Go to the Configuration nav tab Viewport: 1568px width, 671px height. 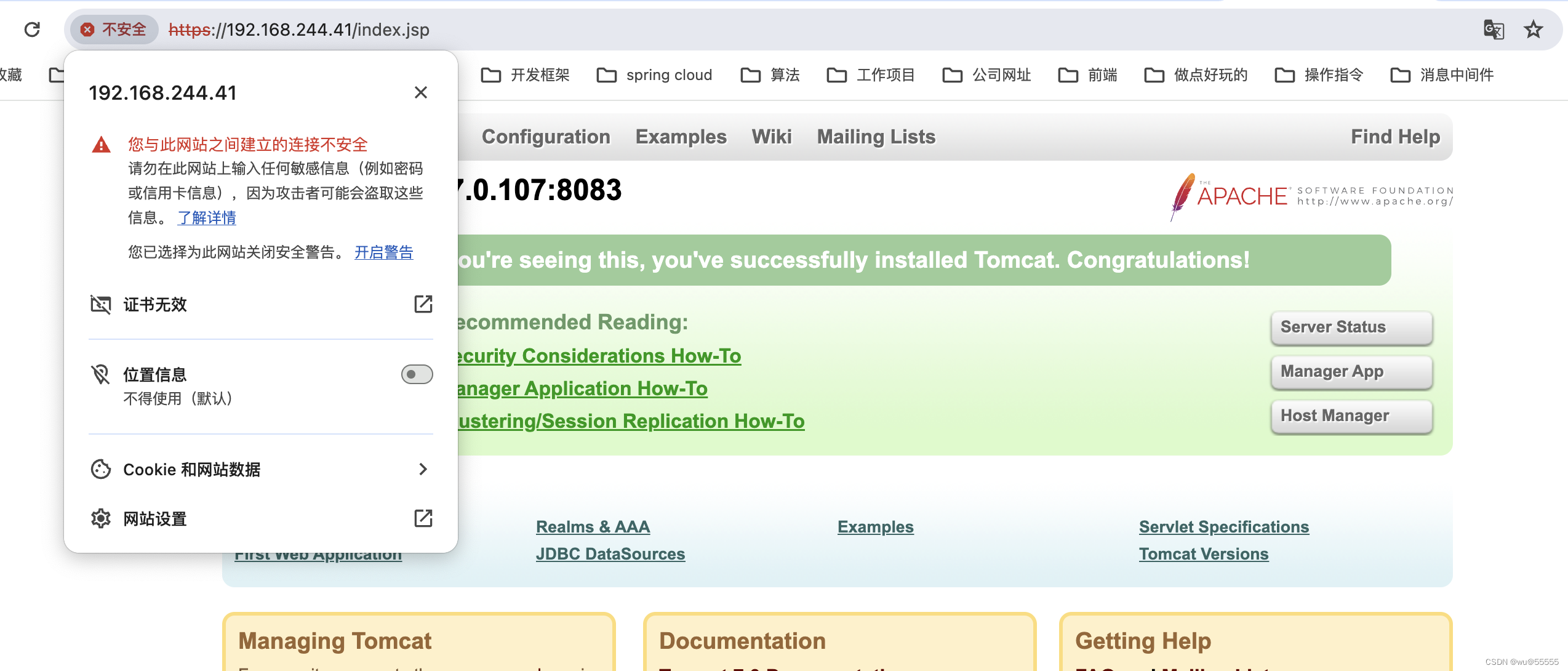click(x=546, y=137)
